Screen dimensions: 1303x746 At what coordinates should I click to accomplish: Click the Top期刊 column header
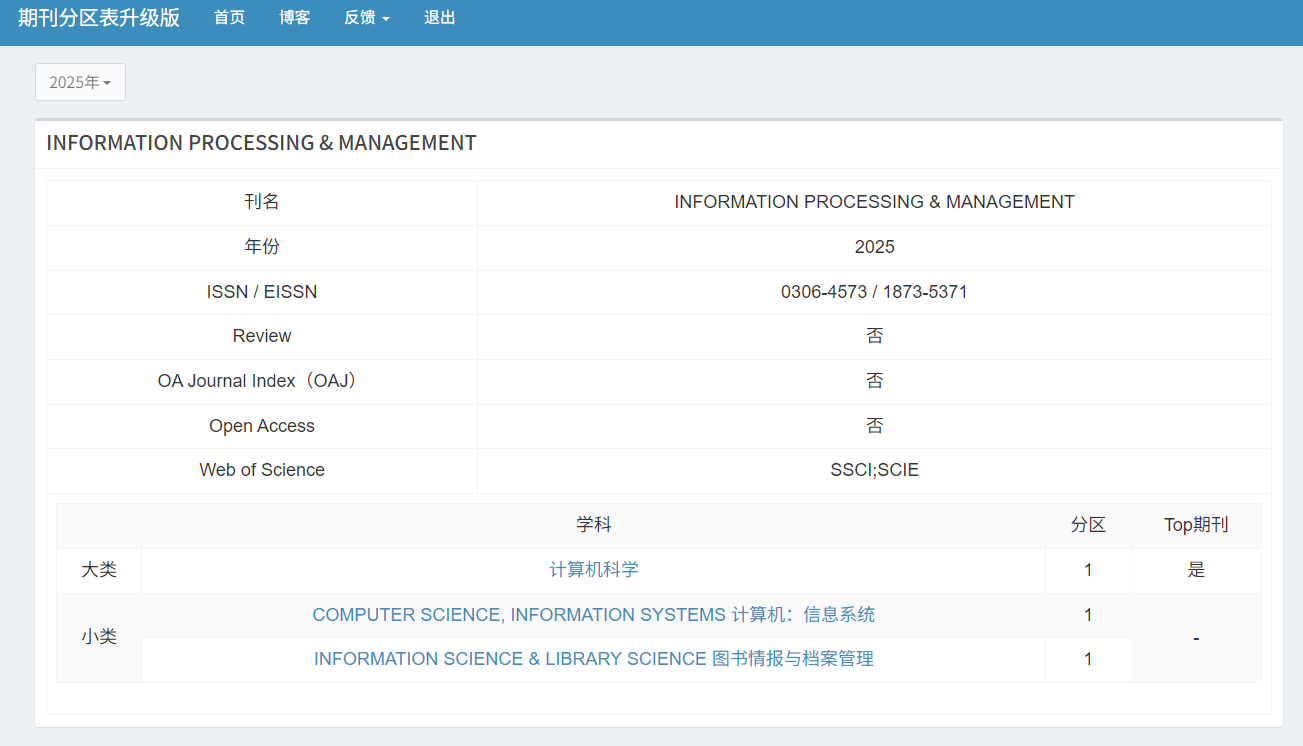coord(1196,525)
